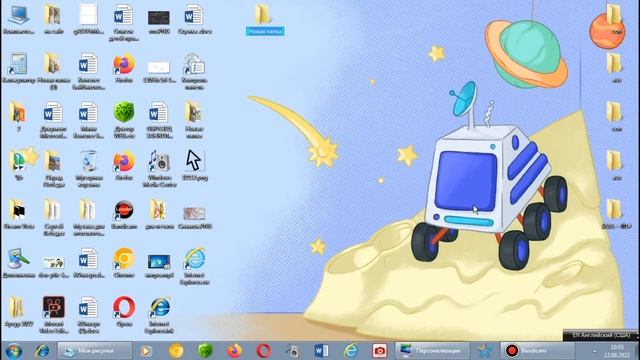
Task: Select the Calculator shortcut on the desktop
Action: (x=18, y=68)
